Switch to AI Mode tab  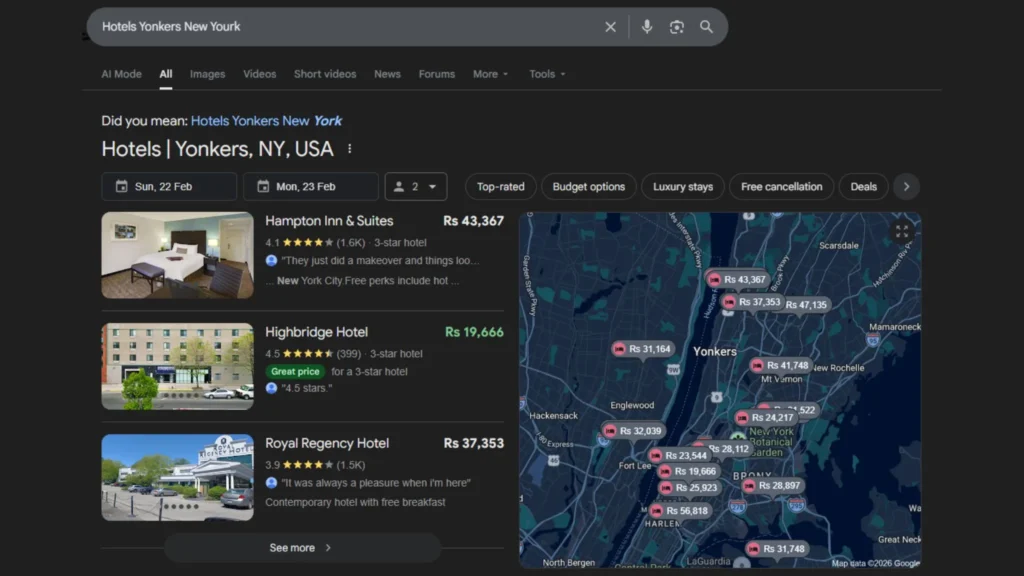(x=121, y=74)
